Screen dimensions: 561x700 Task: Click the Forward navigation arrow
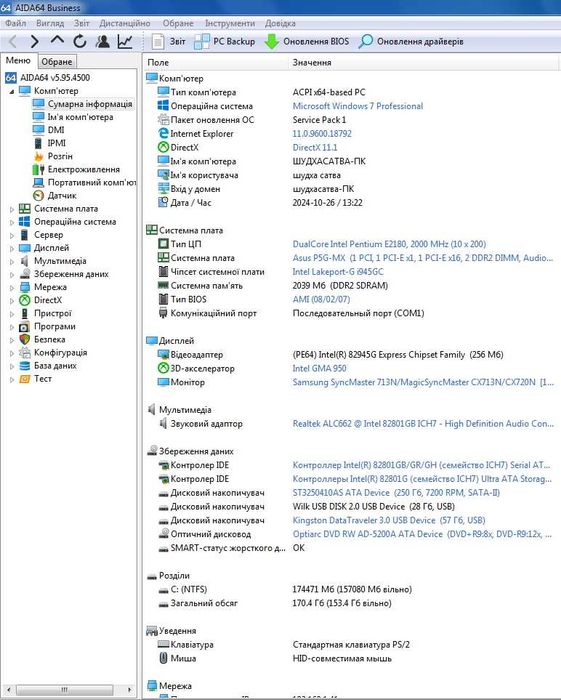[x=34, y=42]
